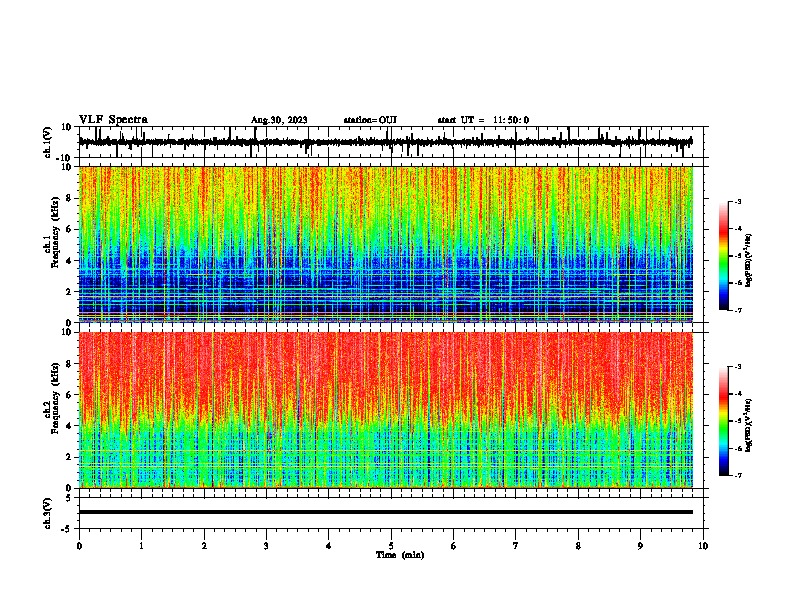Click the ch.1 spectrogram plot area
The image size is (792, 612).
point(385,244)
